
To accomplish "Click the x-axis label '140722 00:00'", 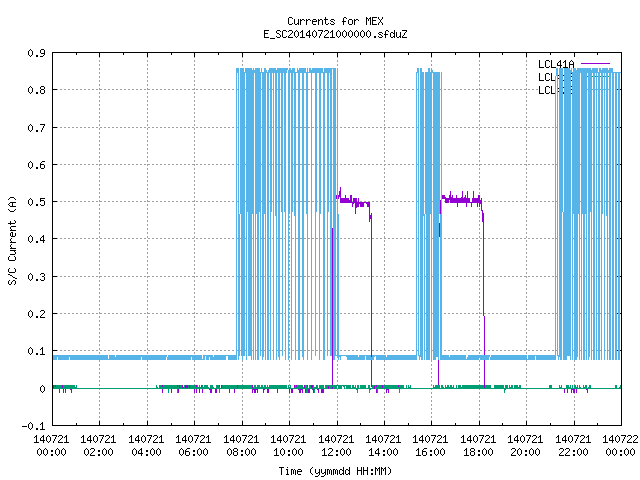I will [x=620, y=446].
